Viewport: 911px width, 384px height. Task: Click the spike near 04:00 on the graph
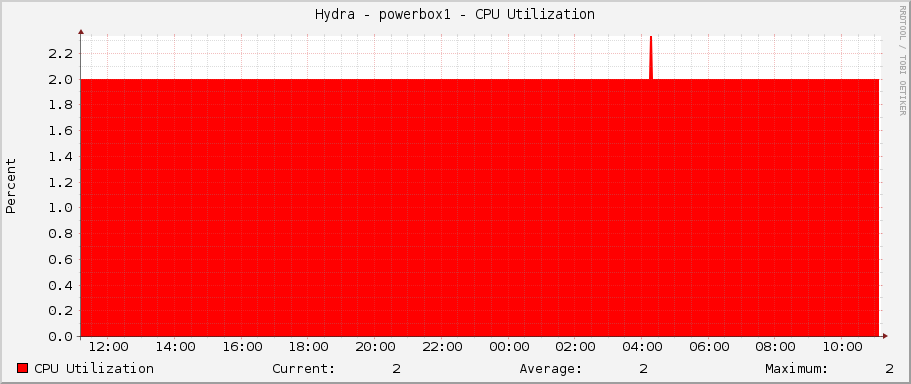(x=651, y=58)
